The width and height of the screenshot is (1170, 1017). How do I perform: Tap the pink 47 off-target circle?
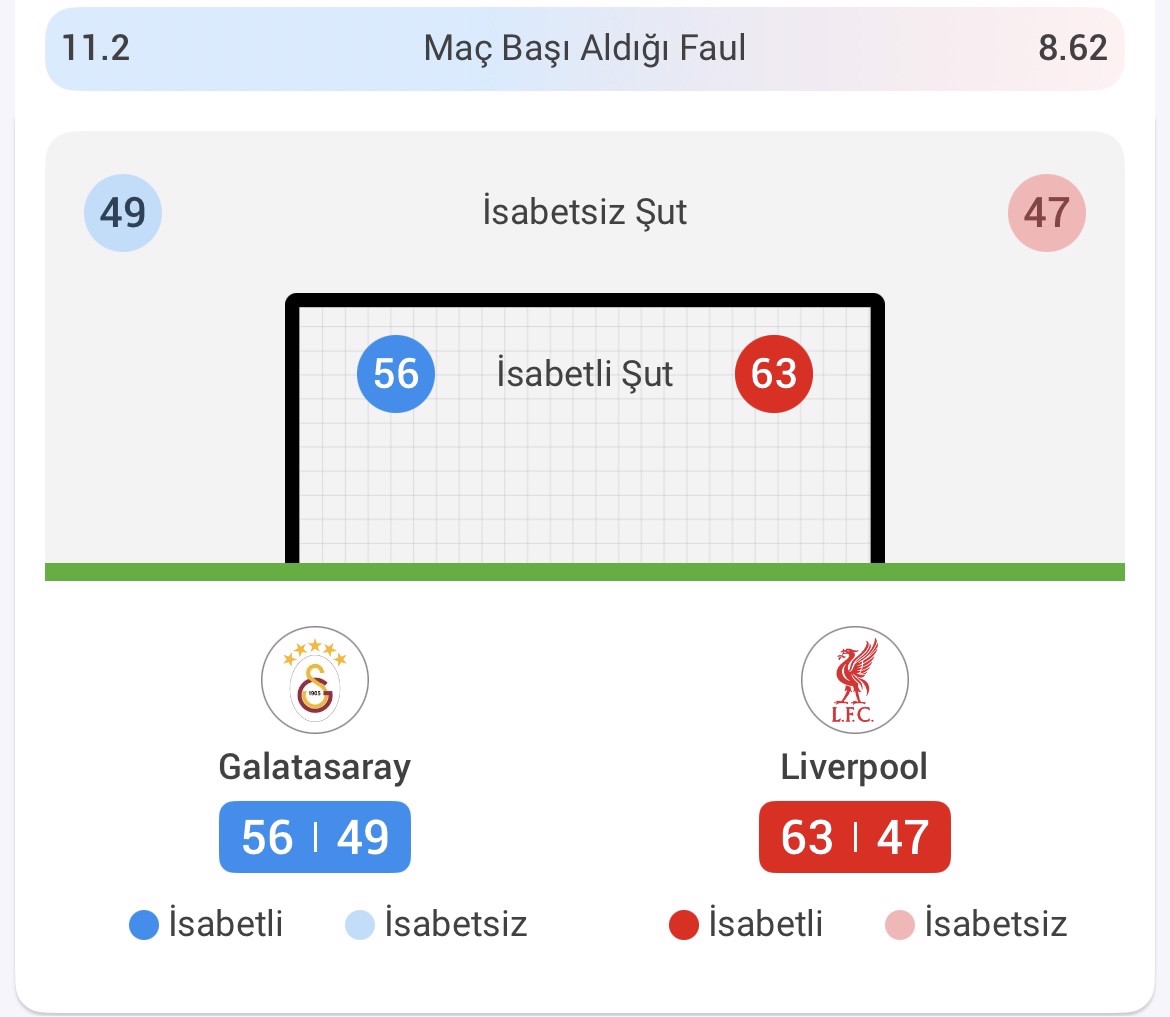click(x=1047, y=212)
